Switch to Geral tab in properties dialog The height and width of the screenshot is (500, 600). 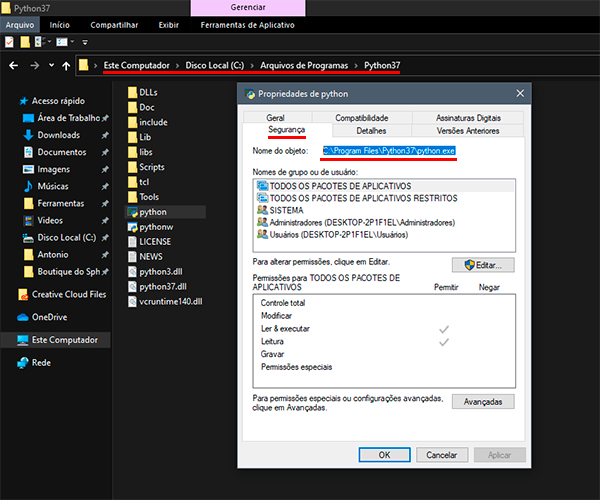276,118
